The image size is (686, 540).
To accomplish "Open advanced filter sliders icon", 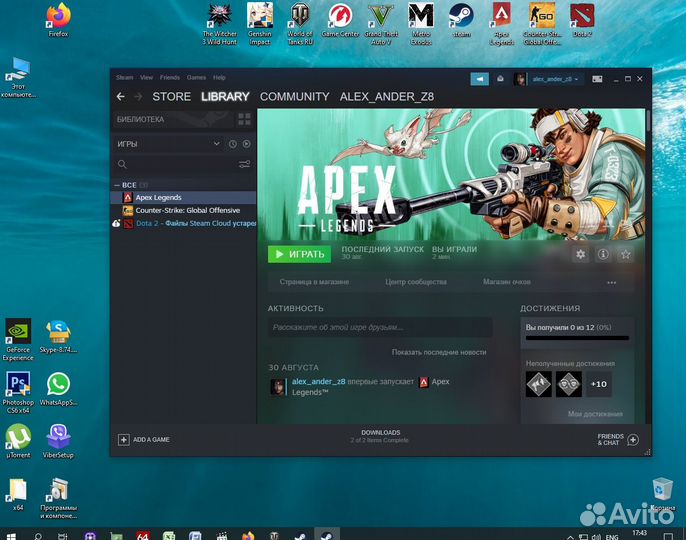I will [x=245, y=165].
